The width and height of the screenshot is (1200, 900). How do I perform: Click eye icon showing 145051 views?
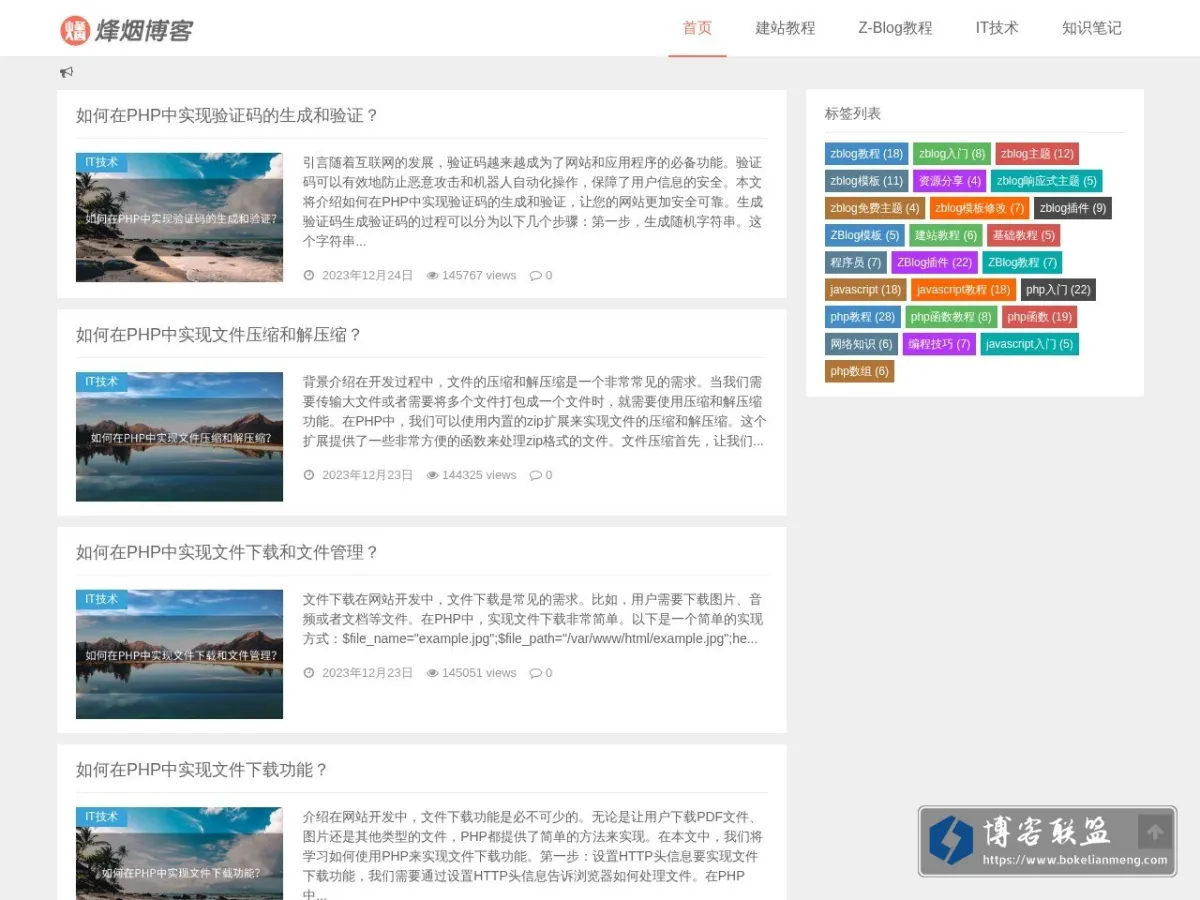click(432, 673)
